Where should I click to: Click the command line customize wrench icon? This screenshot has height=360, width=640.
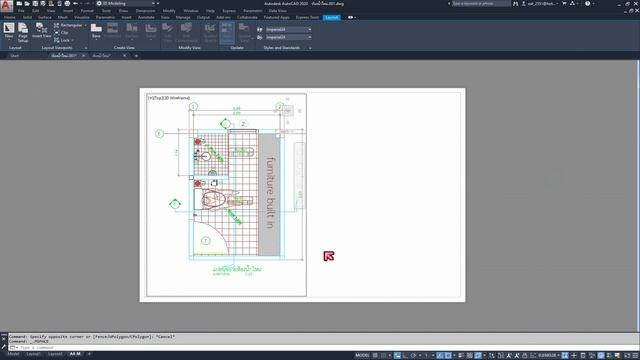click(x=4, y=347)
